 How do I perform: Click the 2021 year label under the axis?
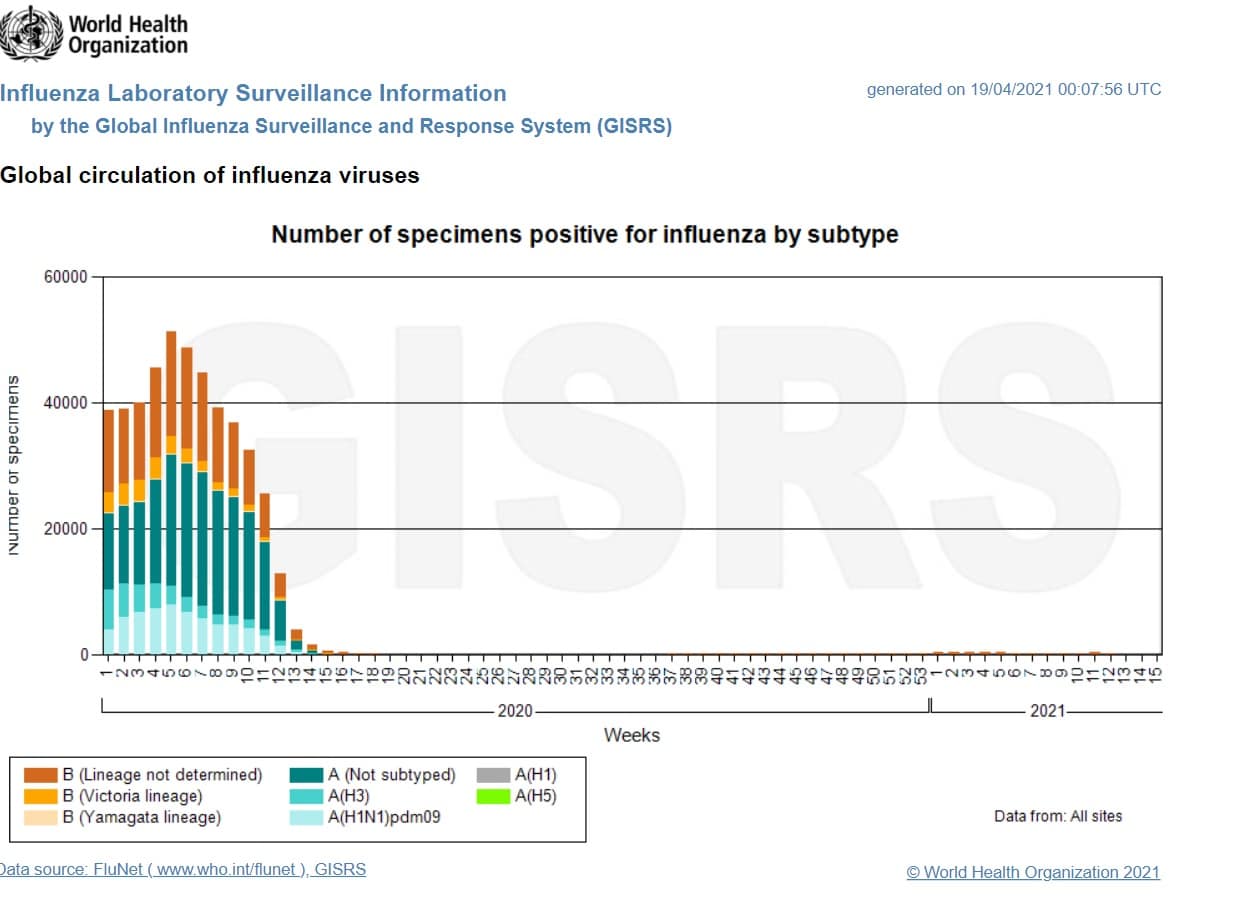coord(1046,711)
